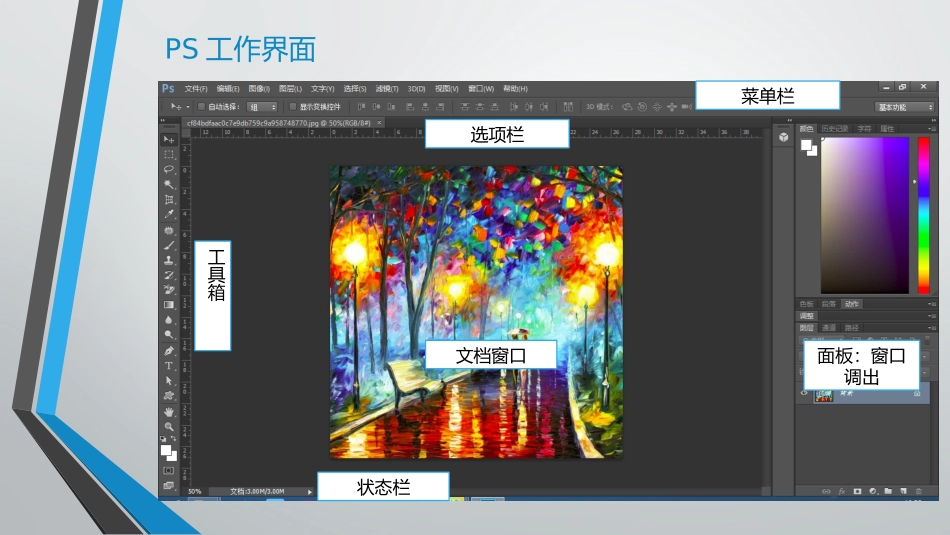
Task: Click swap foreground background colors arrow
Action: point(174,438)
